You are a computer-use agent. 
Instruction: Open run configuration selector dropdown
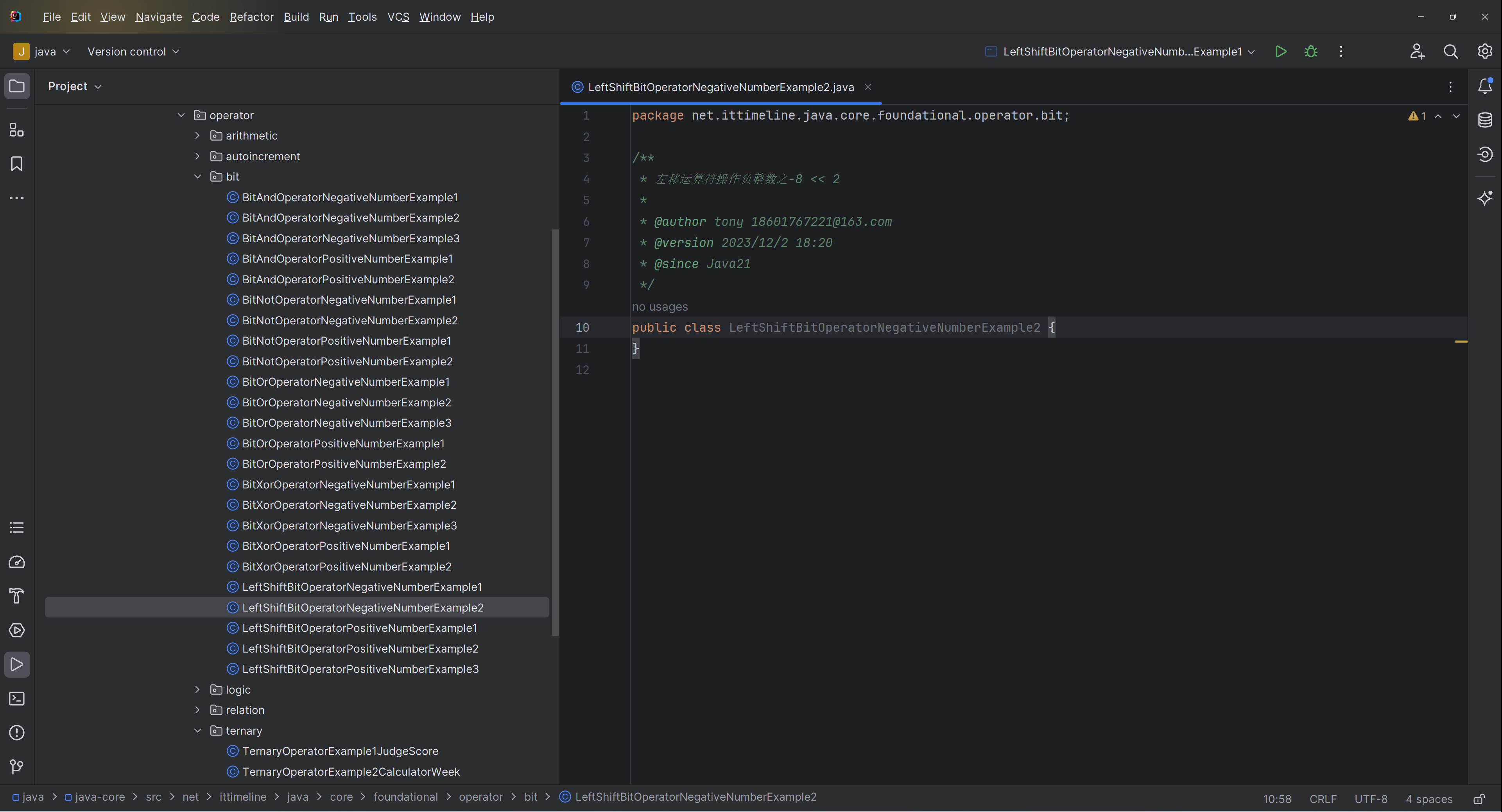[x=1120, y=51]
